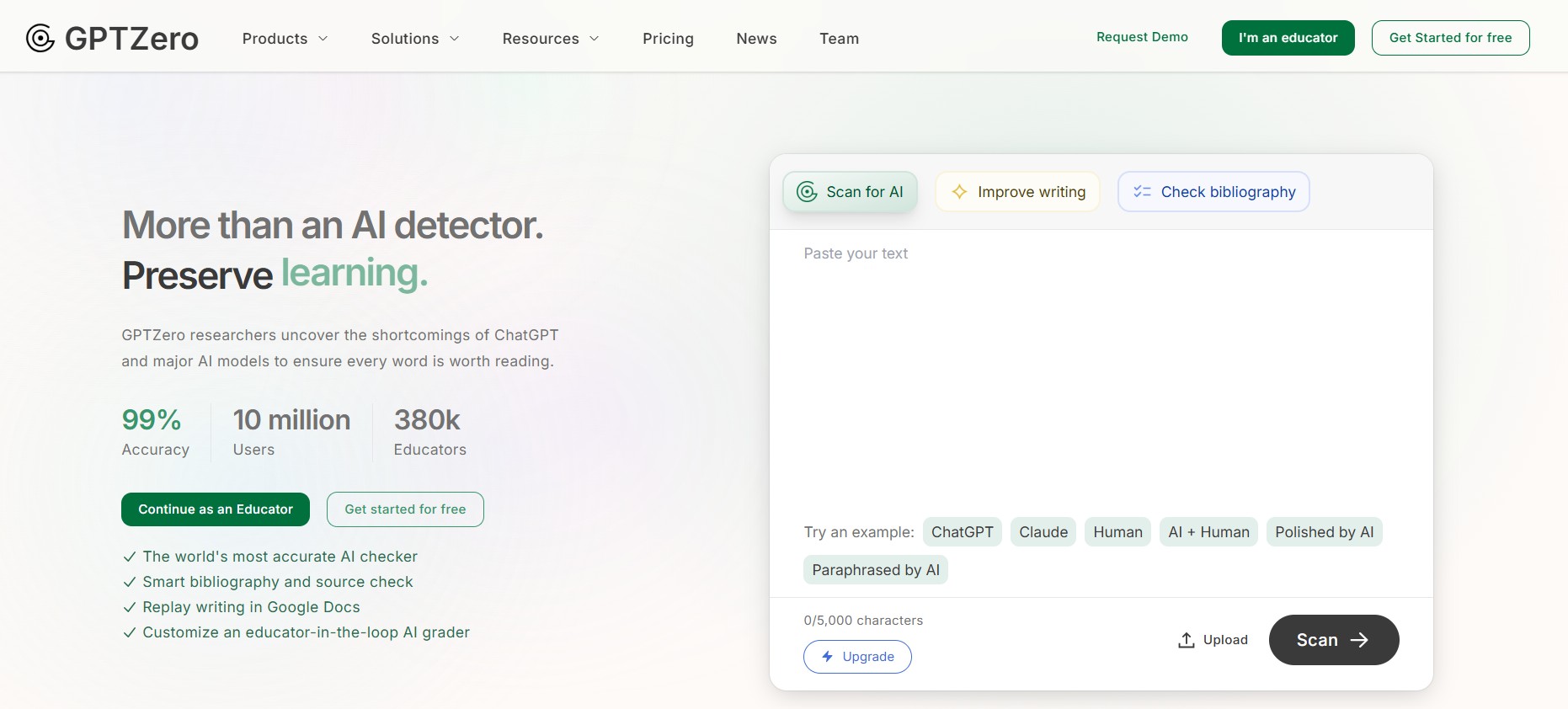The width and height of the screenshot is (1568, 709).
Task: Click the GPTZero researchers description paragraph
Action: [339, 348]
